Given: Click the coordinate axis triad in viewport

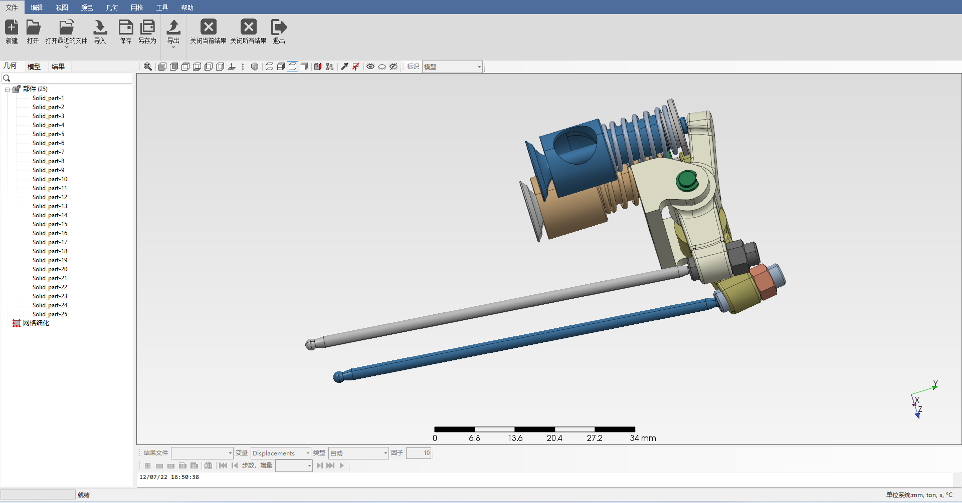Looking at the screenshot, I should tap(923, 399).
